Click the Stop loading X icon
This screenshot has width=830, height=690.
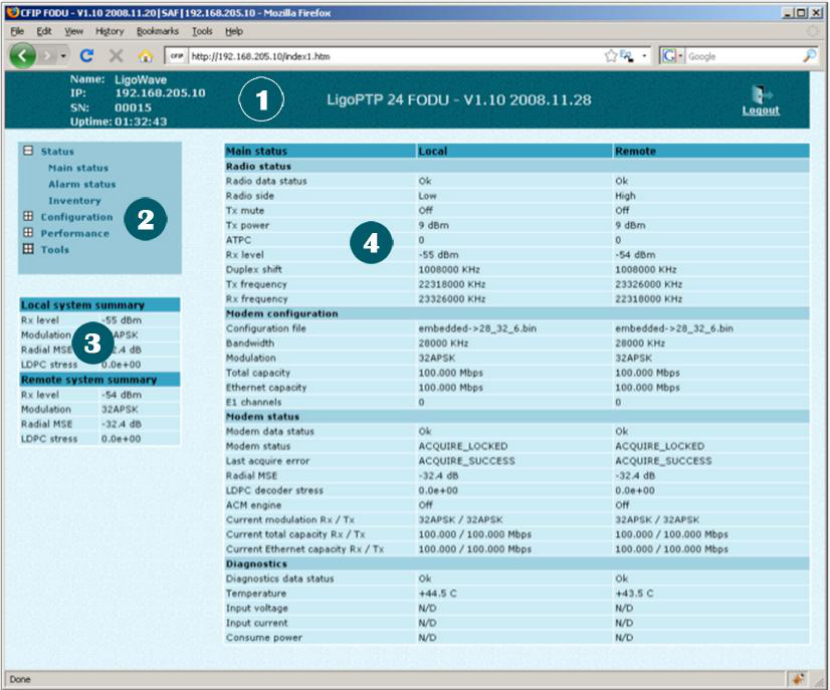pos(116,57)
